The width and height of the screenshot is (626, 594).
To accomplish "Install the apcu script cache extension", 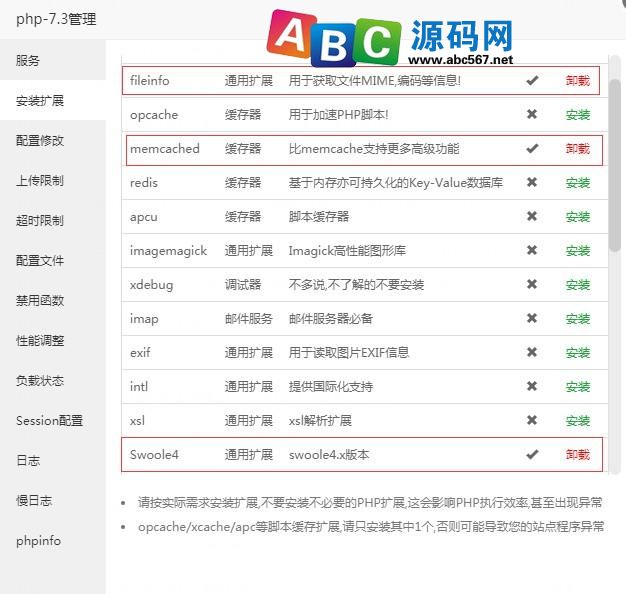I will [577, 217].
